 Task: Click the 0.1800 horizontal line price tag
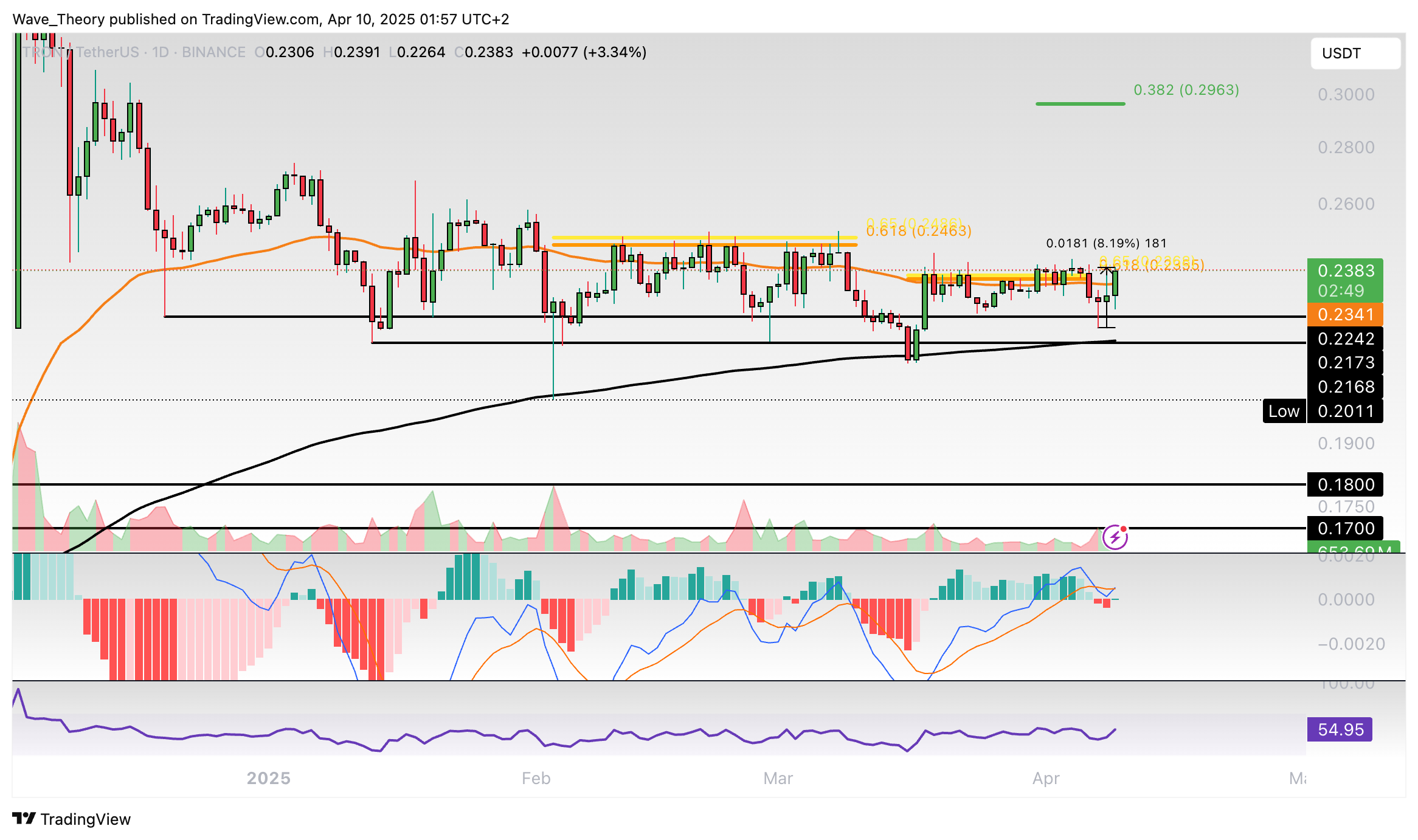click(x=1345, y=484)
